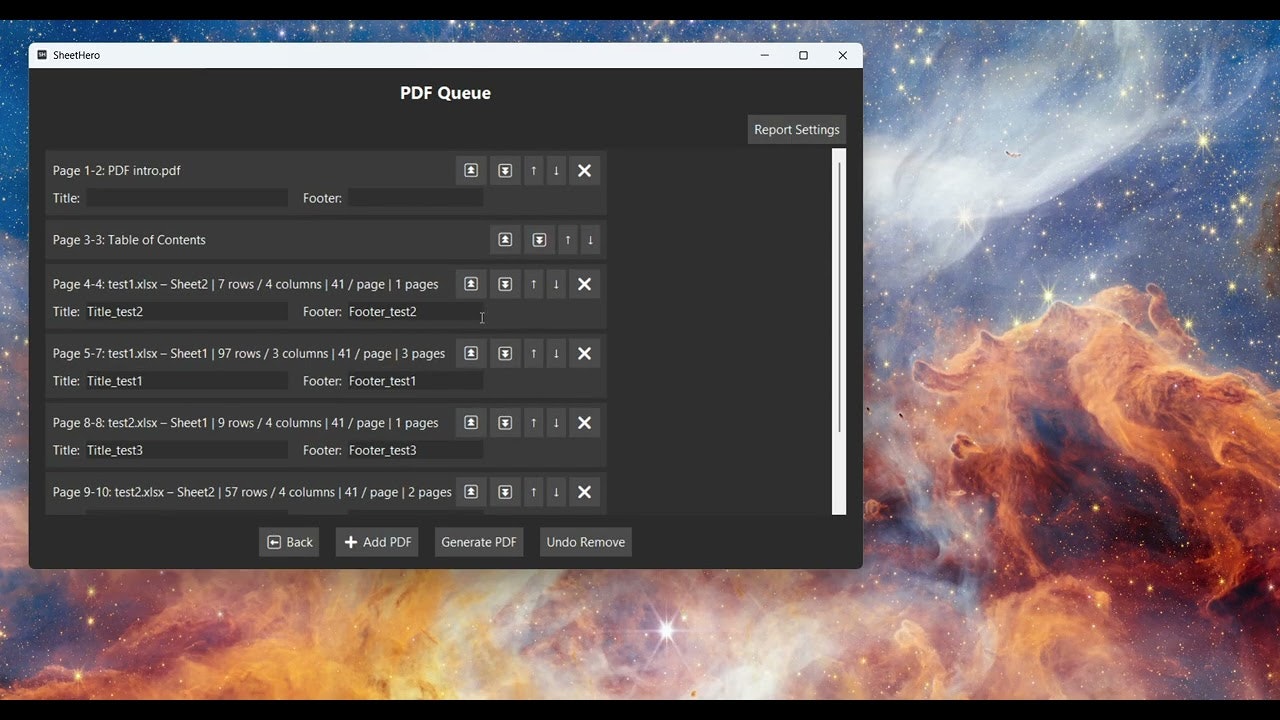Edit the Footer_test1 footer field
This screenshot has height=720, width=1280.
[415, 381]
